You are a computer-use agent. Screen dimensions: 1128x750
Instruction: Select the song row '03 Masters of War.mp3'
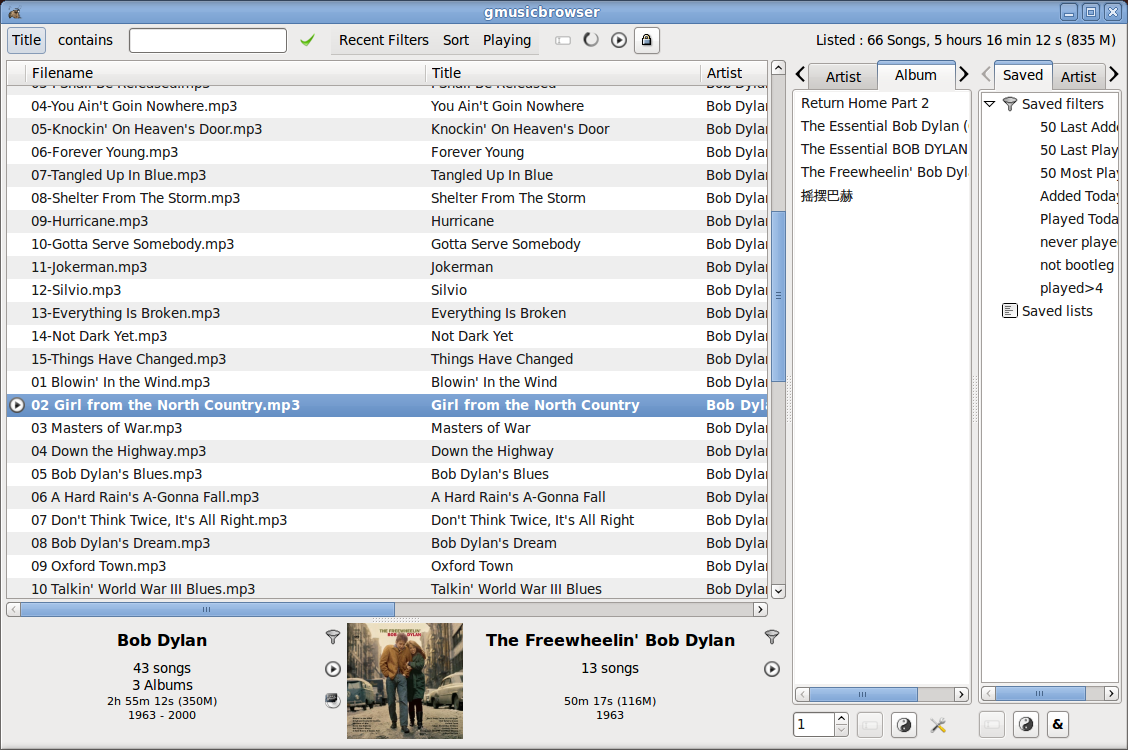(387, 429)
